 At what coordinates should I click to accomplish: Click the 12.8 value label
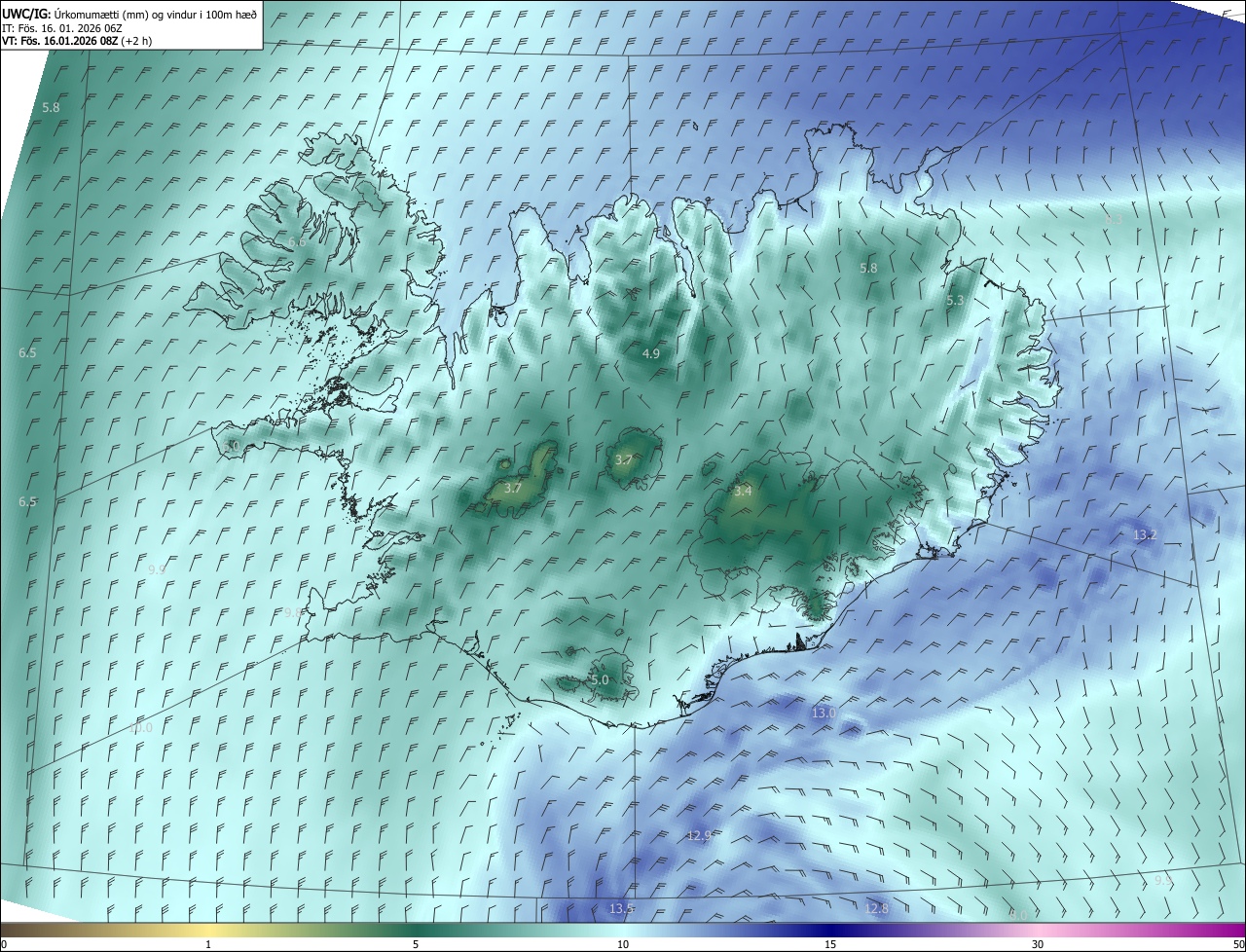point(876,909)
